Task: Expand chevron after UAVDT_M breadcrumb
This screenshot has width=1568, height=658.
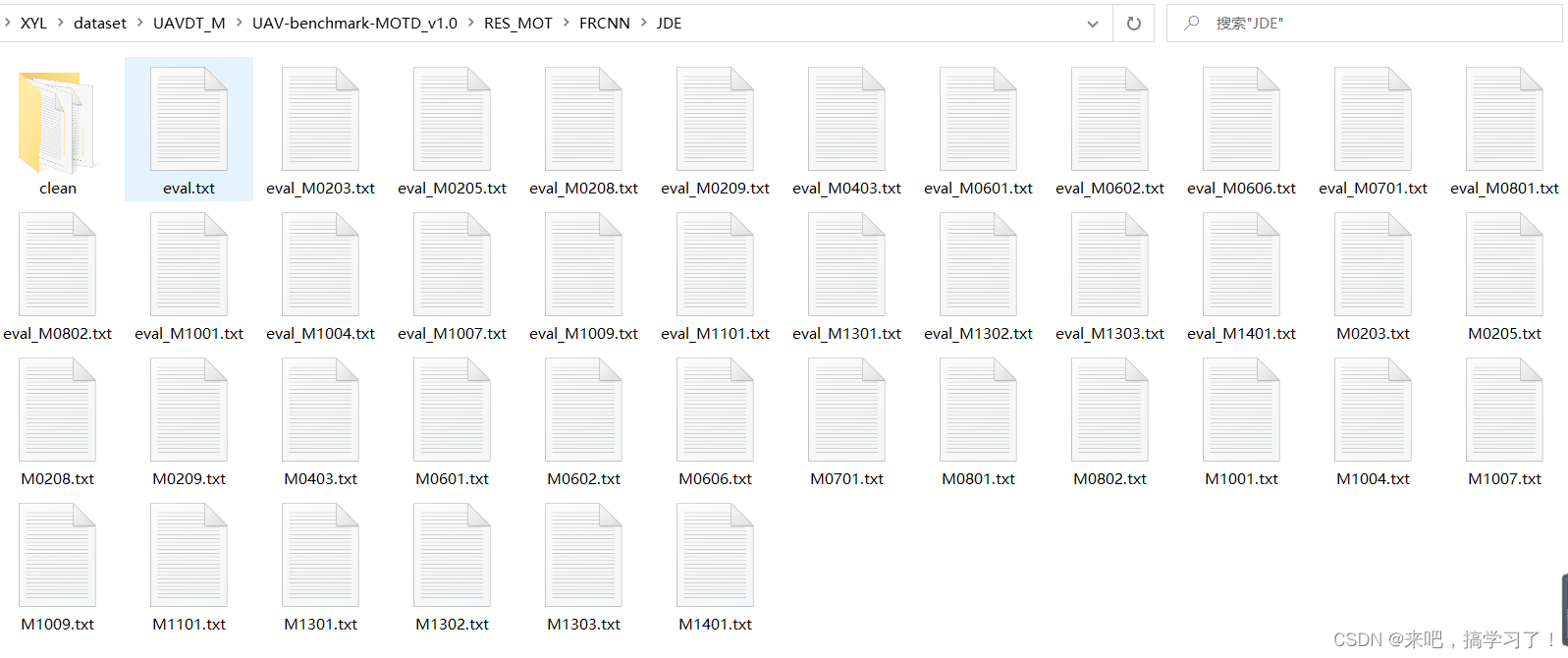Action: coord(239,23)
